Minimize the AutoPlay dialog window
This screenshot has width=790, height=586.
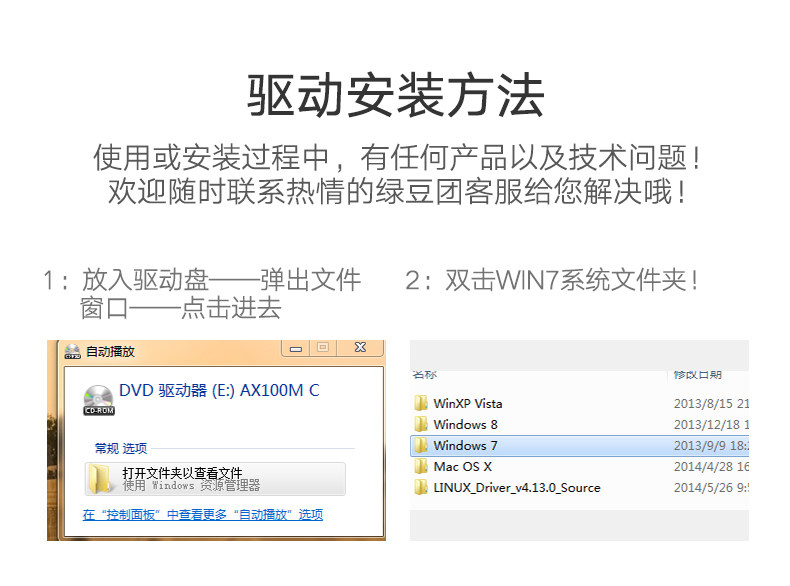click(296, 348)
